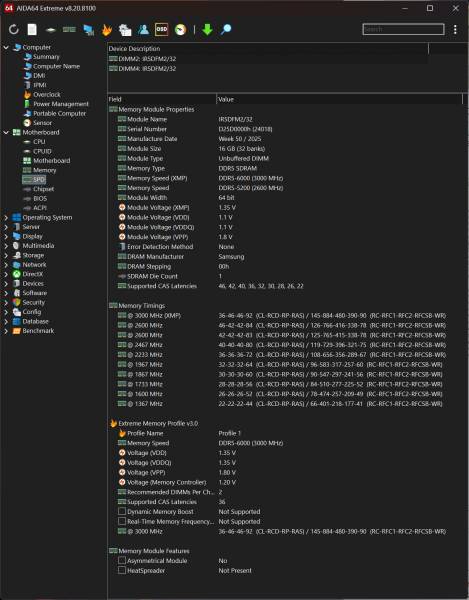469x600 pixels.
Task: Select the DRAM Manufacturer row
Action: [x=285, y=256]
